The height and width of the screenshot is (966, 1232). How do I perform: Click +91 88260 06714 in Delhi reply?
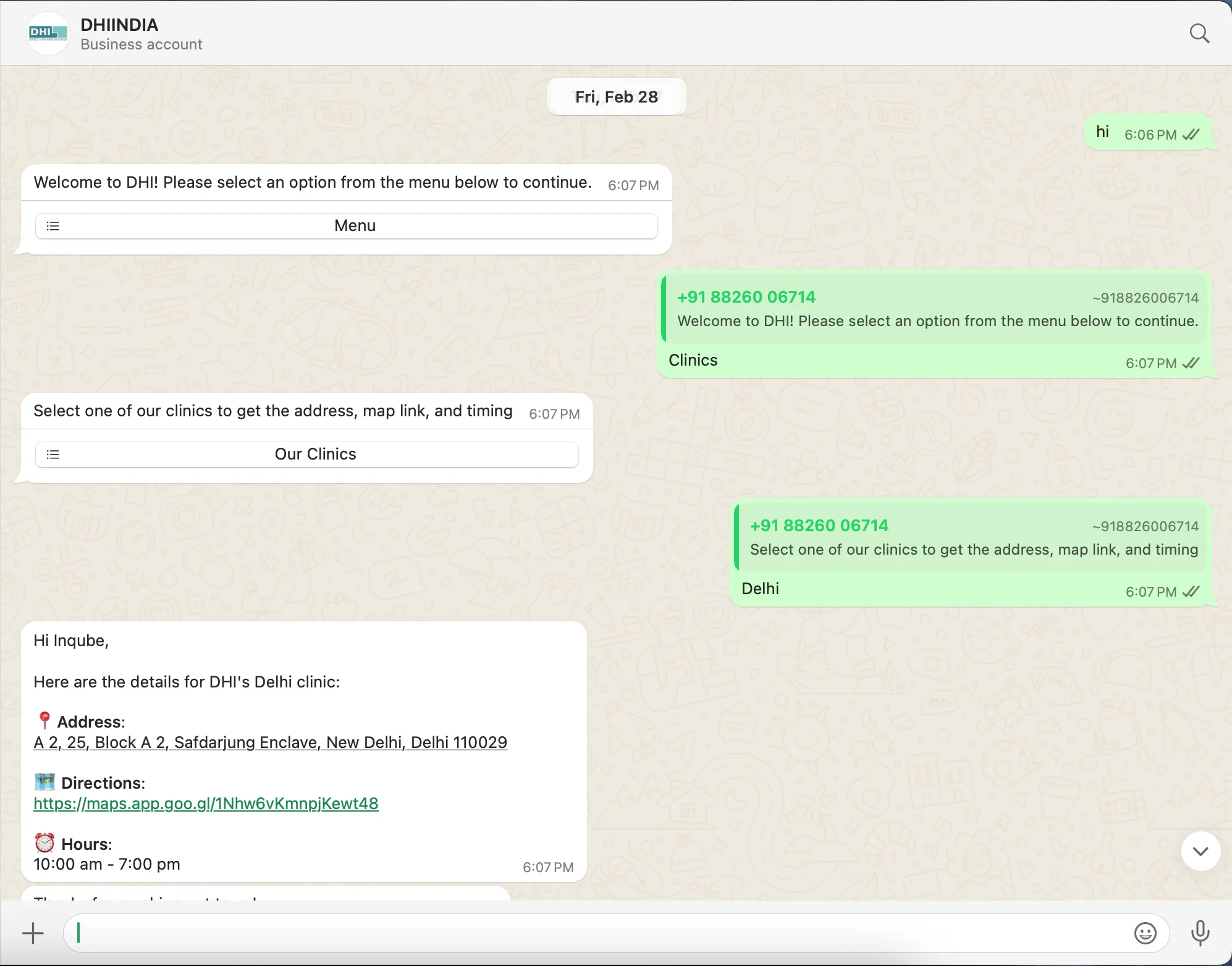[x=819, y=526]
